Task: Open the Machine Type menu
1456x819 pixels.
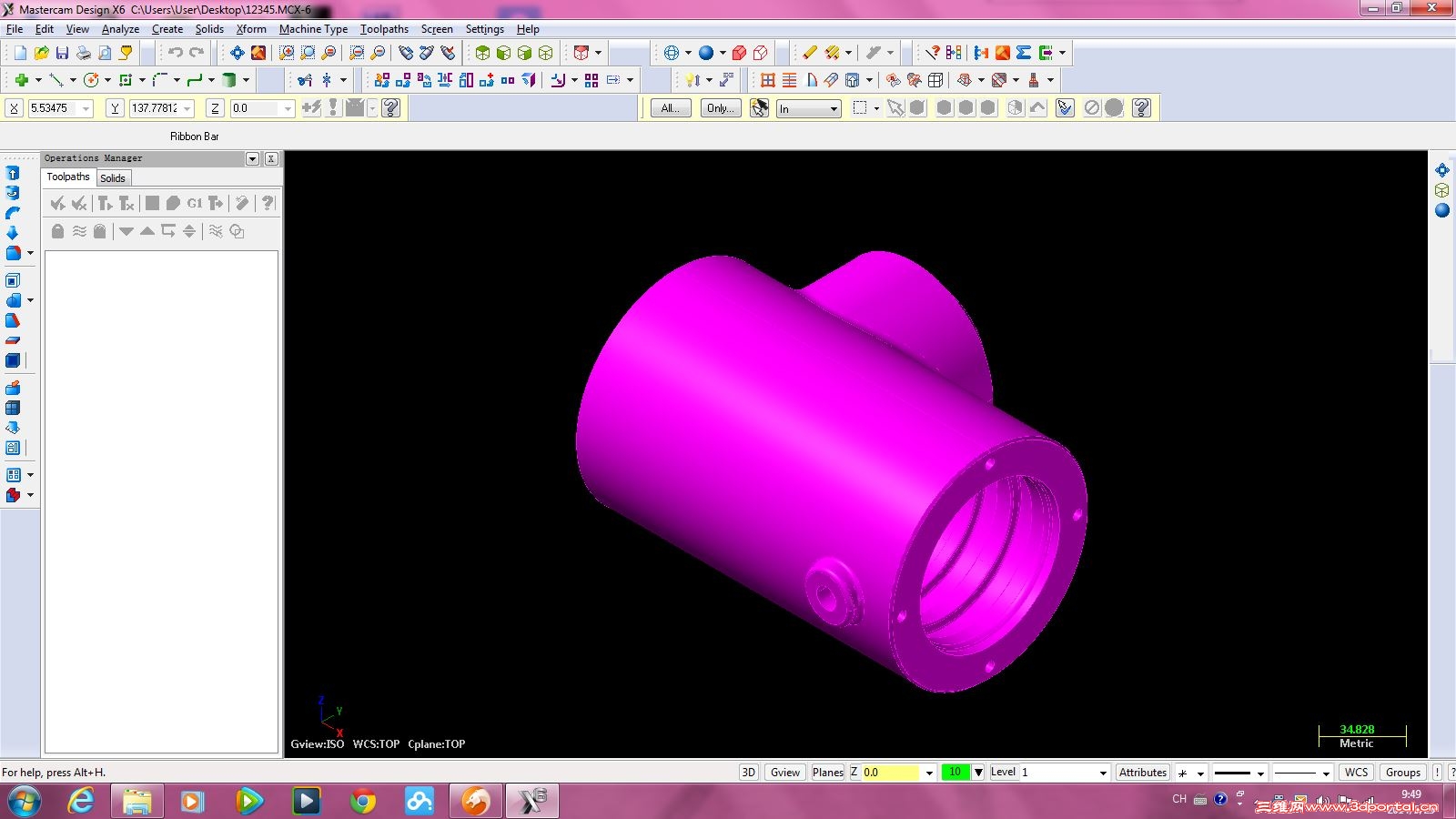Action: click(x=313, y=29)
